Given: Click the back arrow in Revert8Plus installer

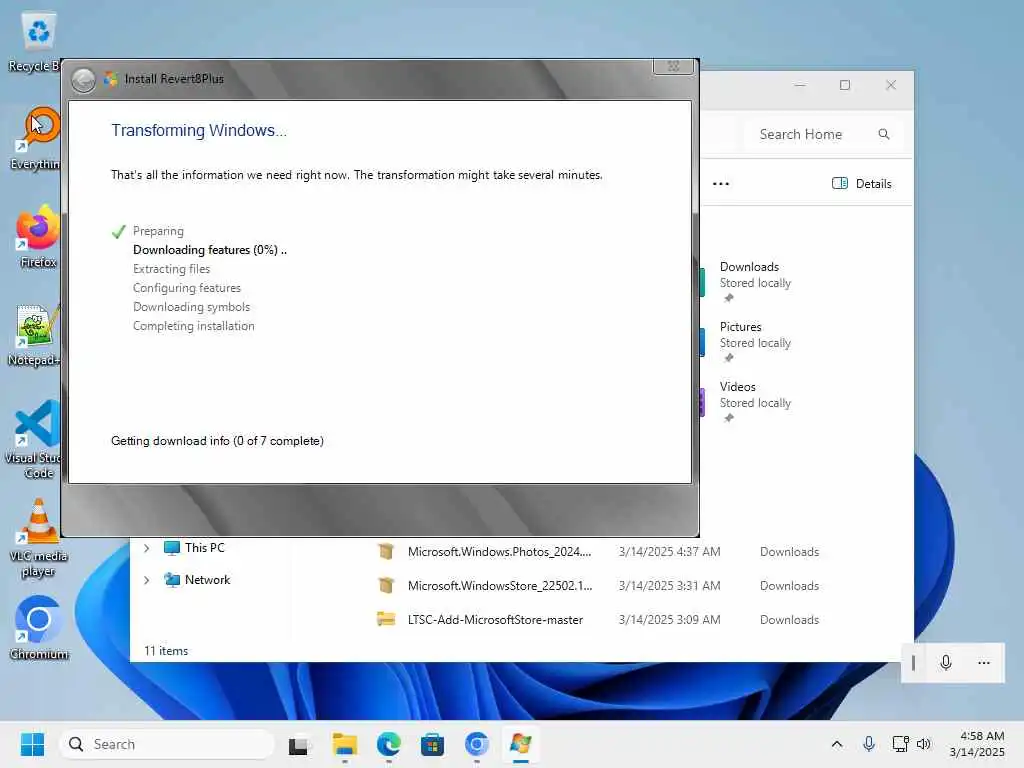Looking at the screenshot, I should tap(83, 80).
